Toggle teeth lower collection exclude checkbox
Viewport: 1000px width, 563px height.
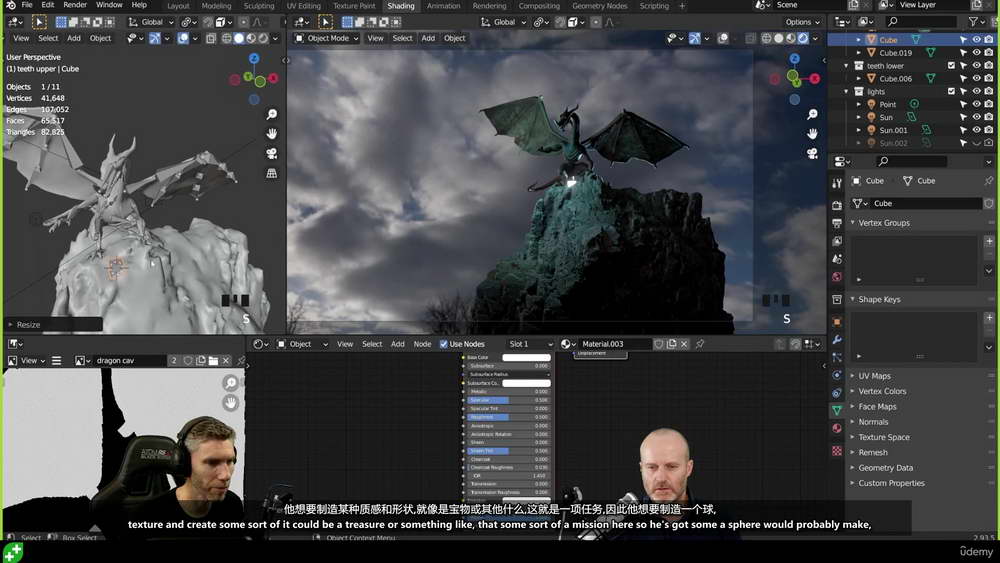point(951,66)
